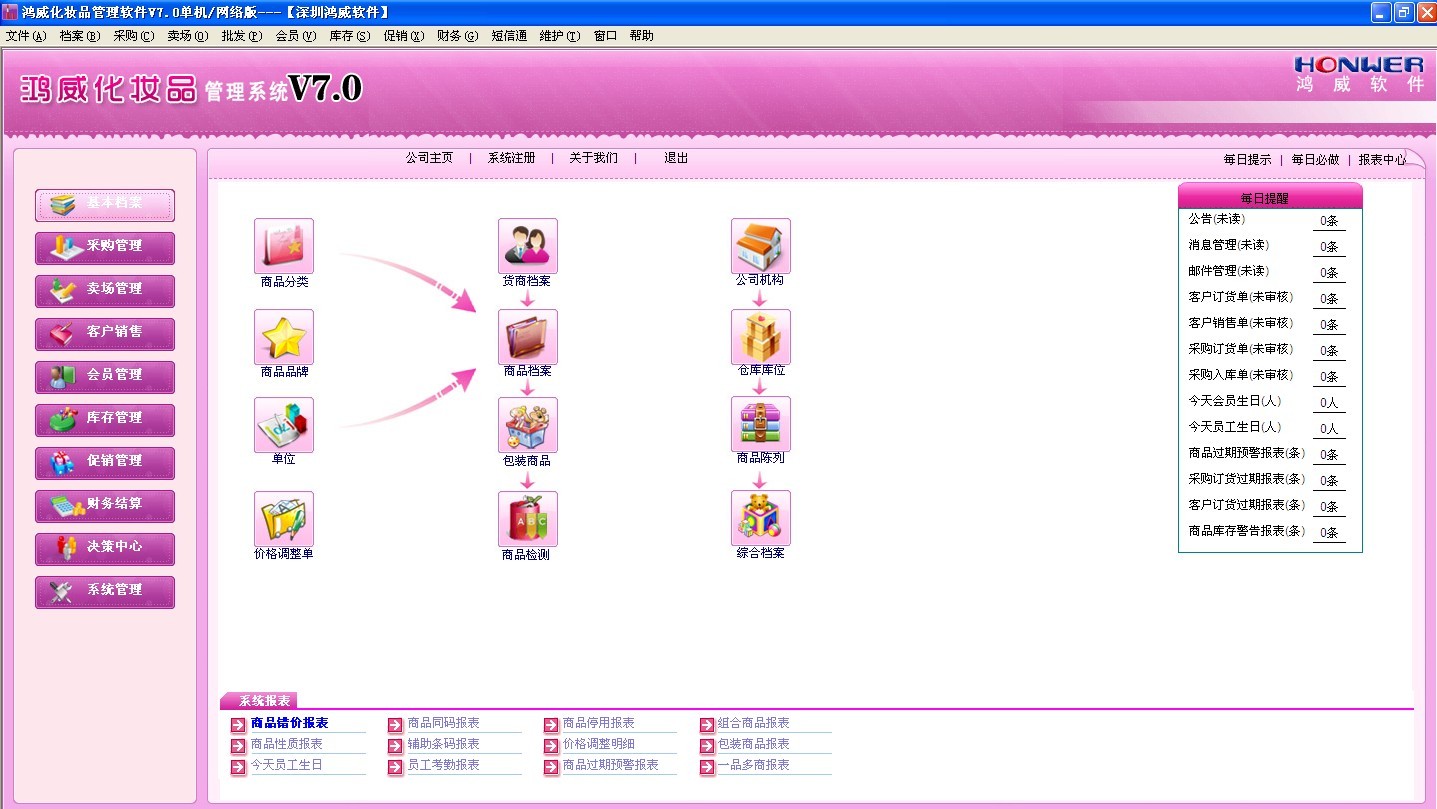Click the 系统管理 sidebar button
The image size is (1437, 809).
tap(105, 590)
